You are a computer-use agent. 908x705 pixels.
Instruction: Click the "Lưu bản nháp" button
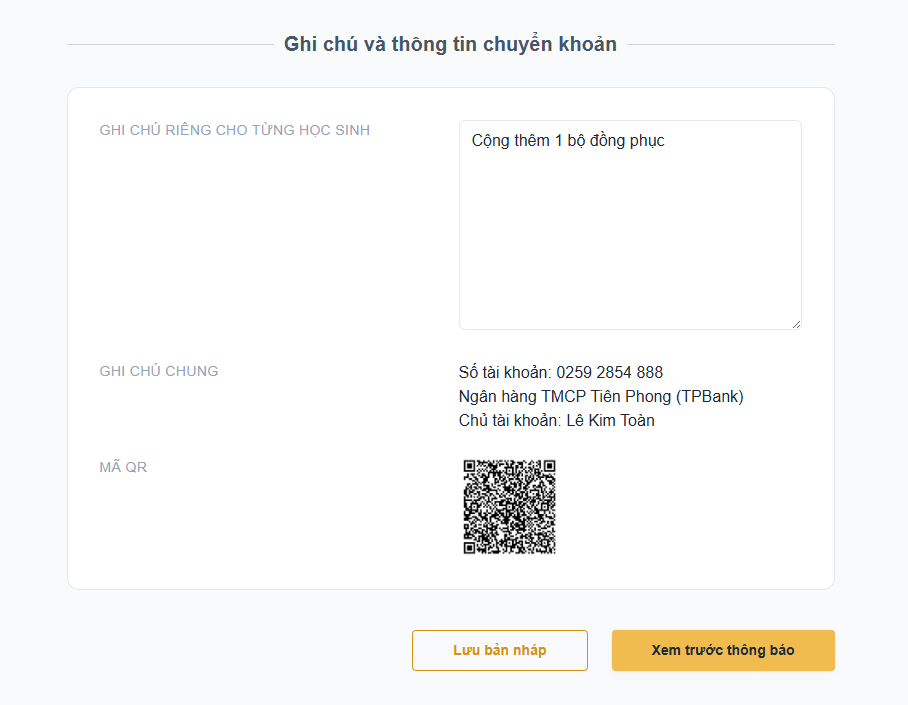(499, 650)
